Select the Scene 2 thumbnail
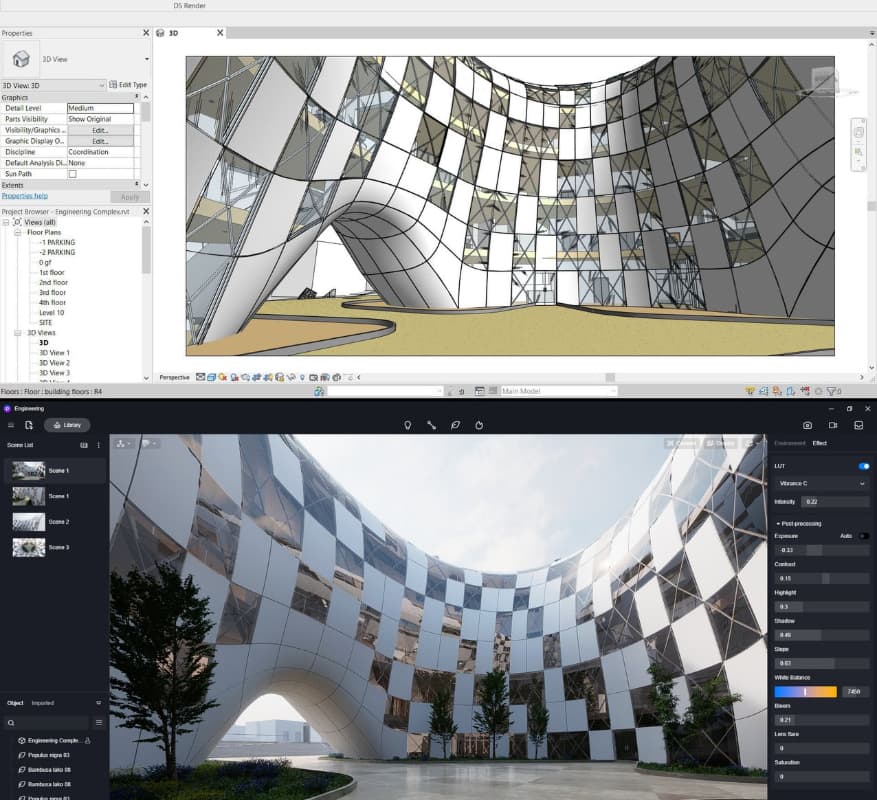The width and height of the screenshot is (877, 800). pyautogui.click(x=28, y=522)
